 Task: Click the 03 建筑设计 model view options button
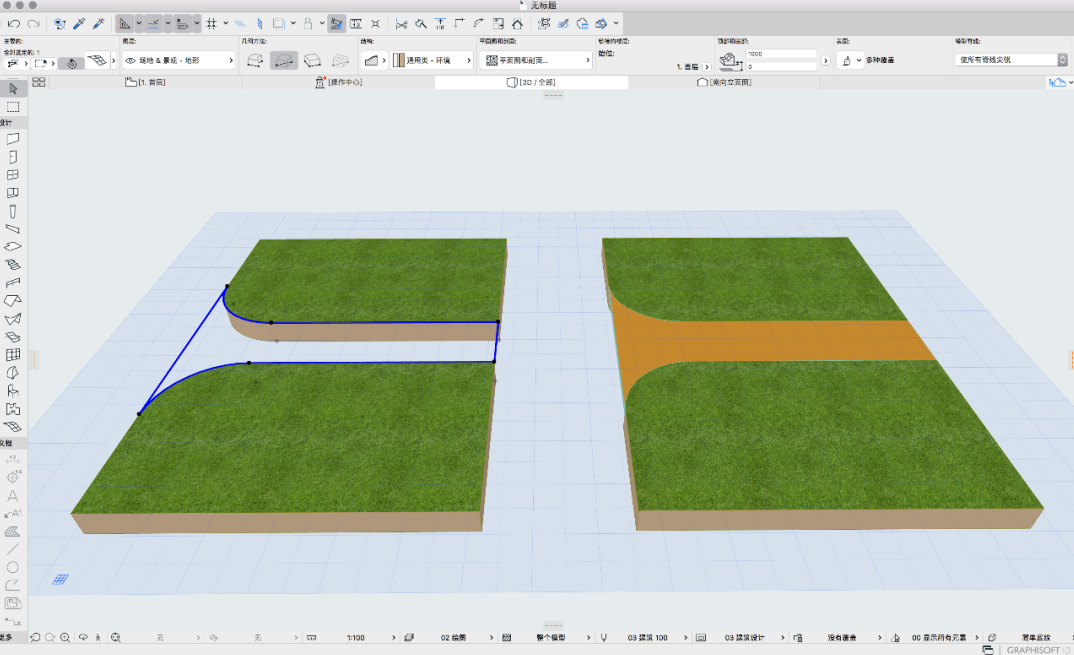coord(745,637)
